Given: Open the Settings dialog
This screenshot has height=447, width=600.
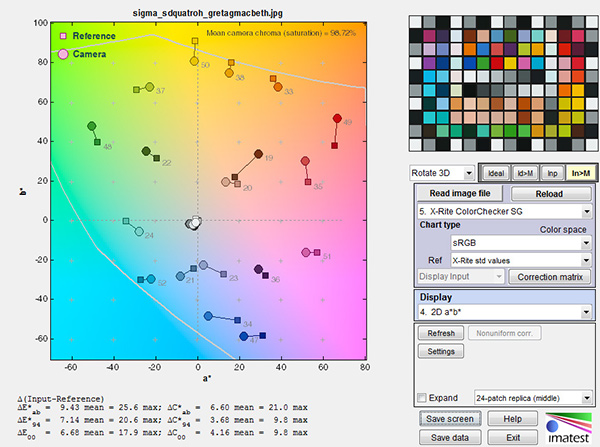Looking at the screenshot, I should (x=441, y=351).
